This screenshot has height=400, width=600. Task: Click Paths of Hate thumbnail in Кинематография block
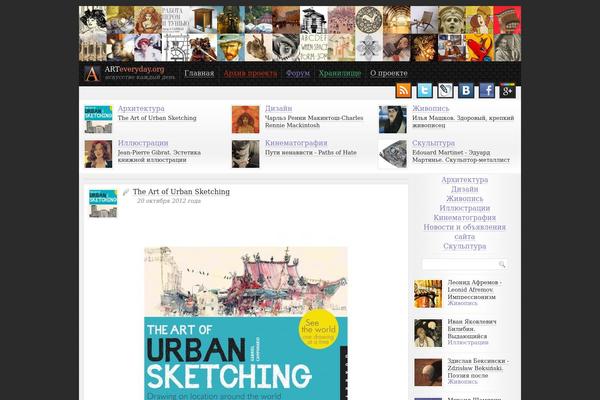click(x=245, y=154)
